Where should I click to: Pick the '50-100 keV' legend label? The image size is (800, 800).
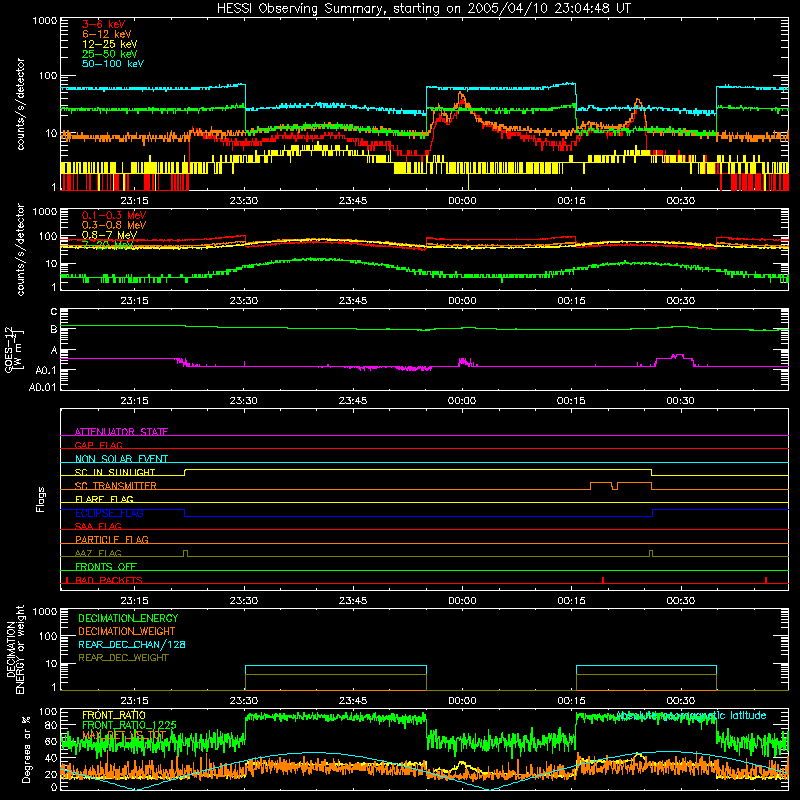coord(113,64)
